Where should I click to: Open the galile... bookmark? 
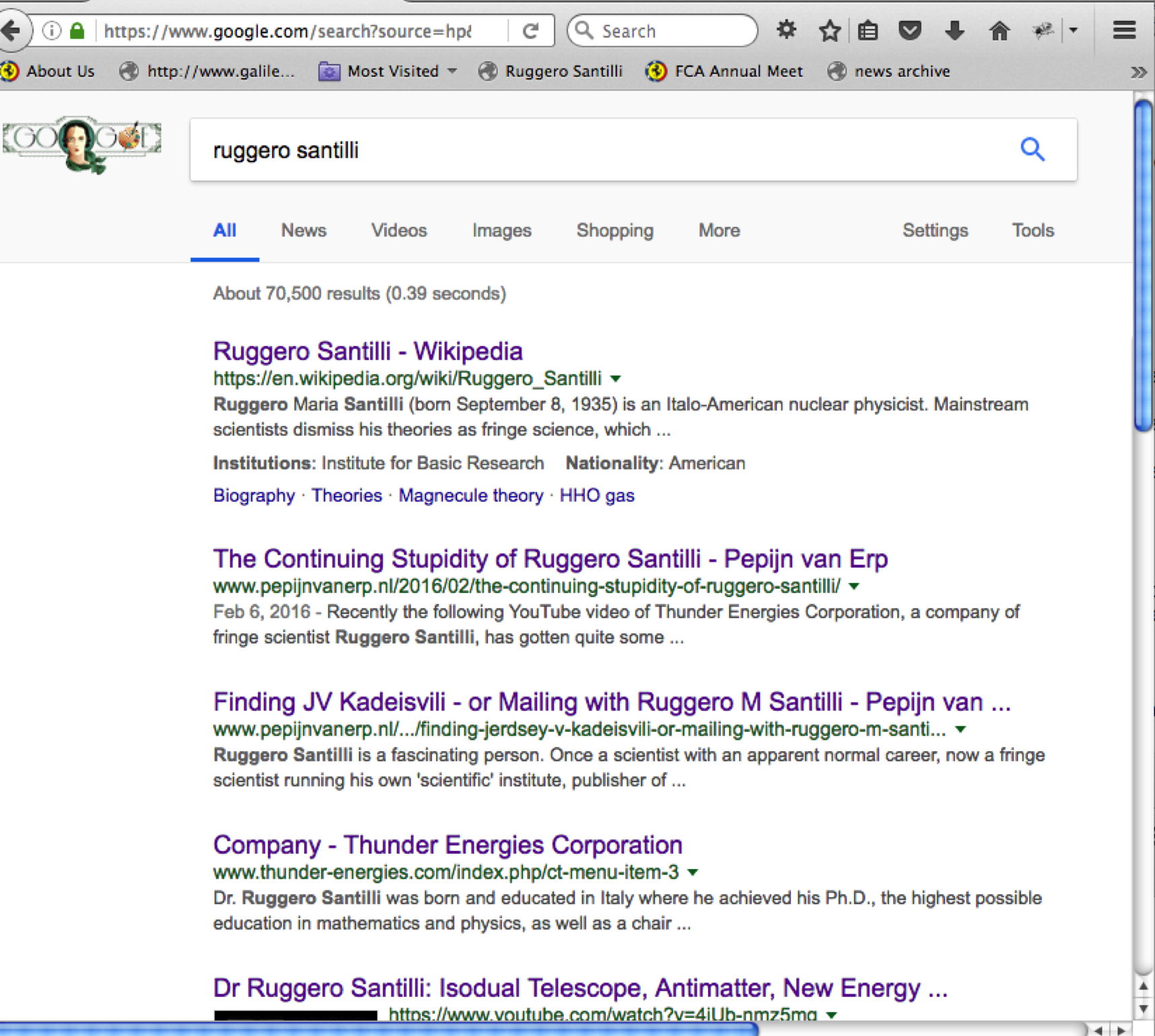208,71
